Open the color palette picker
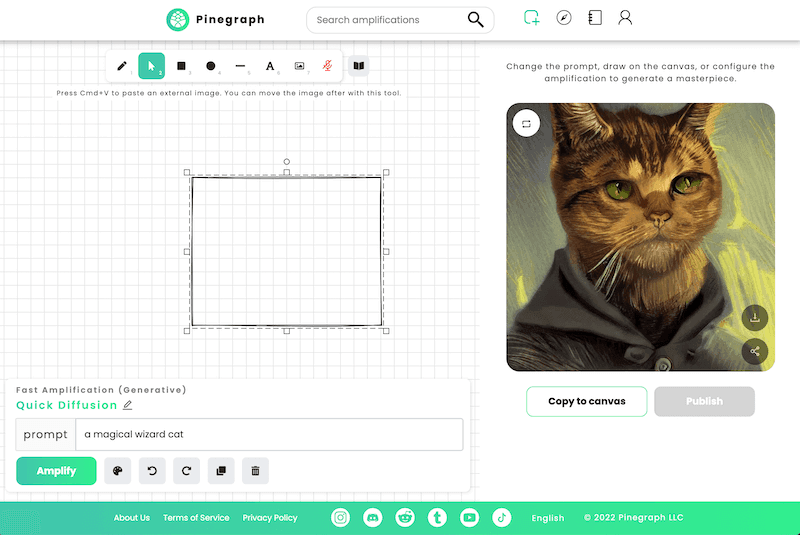The image size is (800, 535). [x=118, y=471]
